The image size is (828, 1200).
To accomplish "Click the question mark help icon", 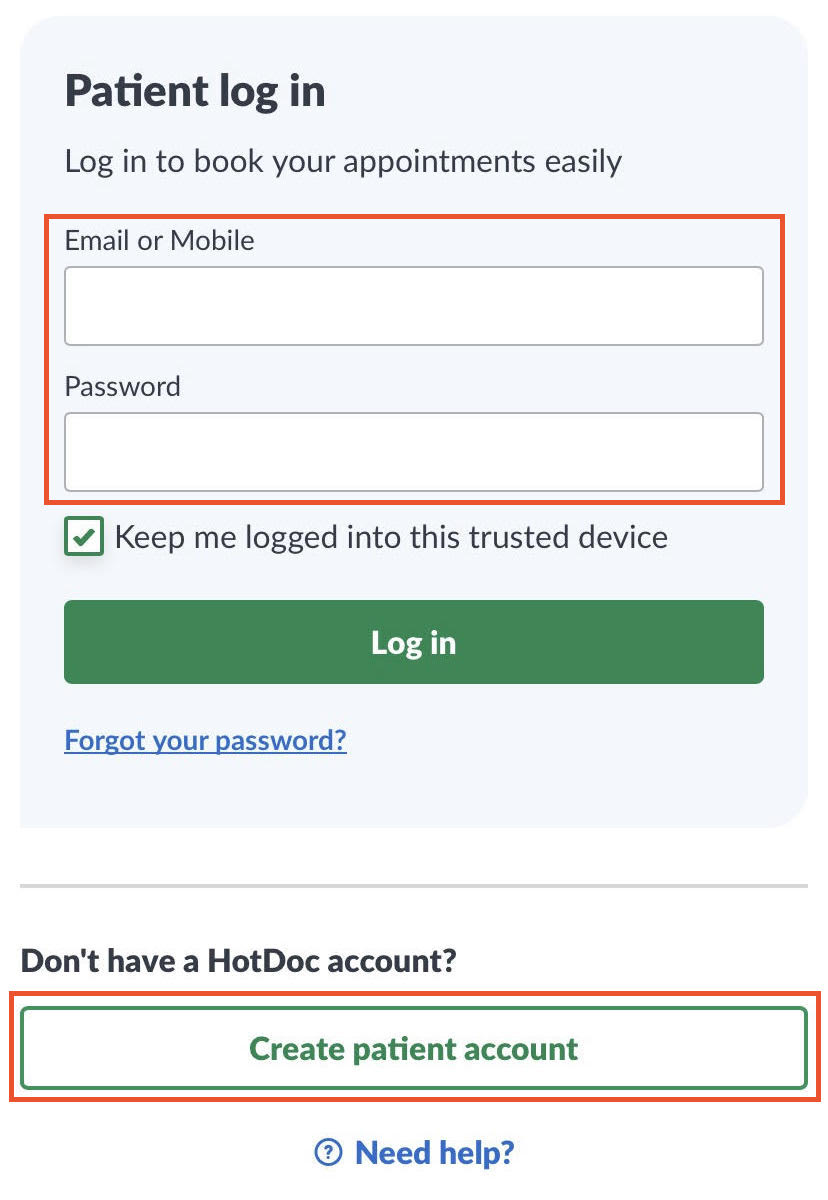I will click(x=328, y=1153).
